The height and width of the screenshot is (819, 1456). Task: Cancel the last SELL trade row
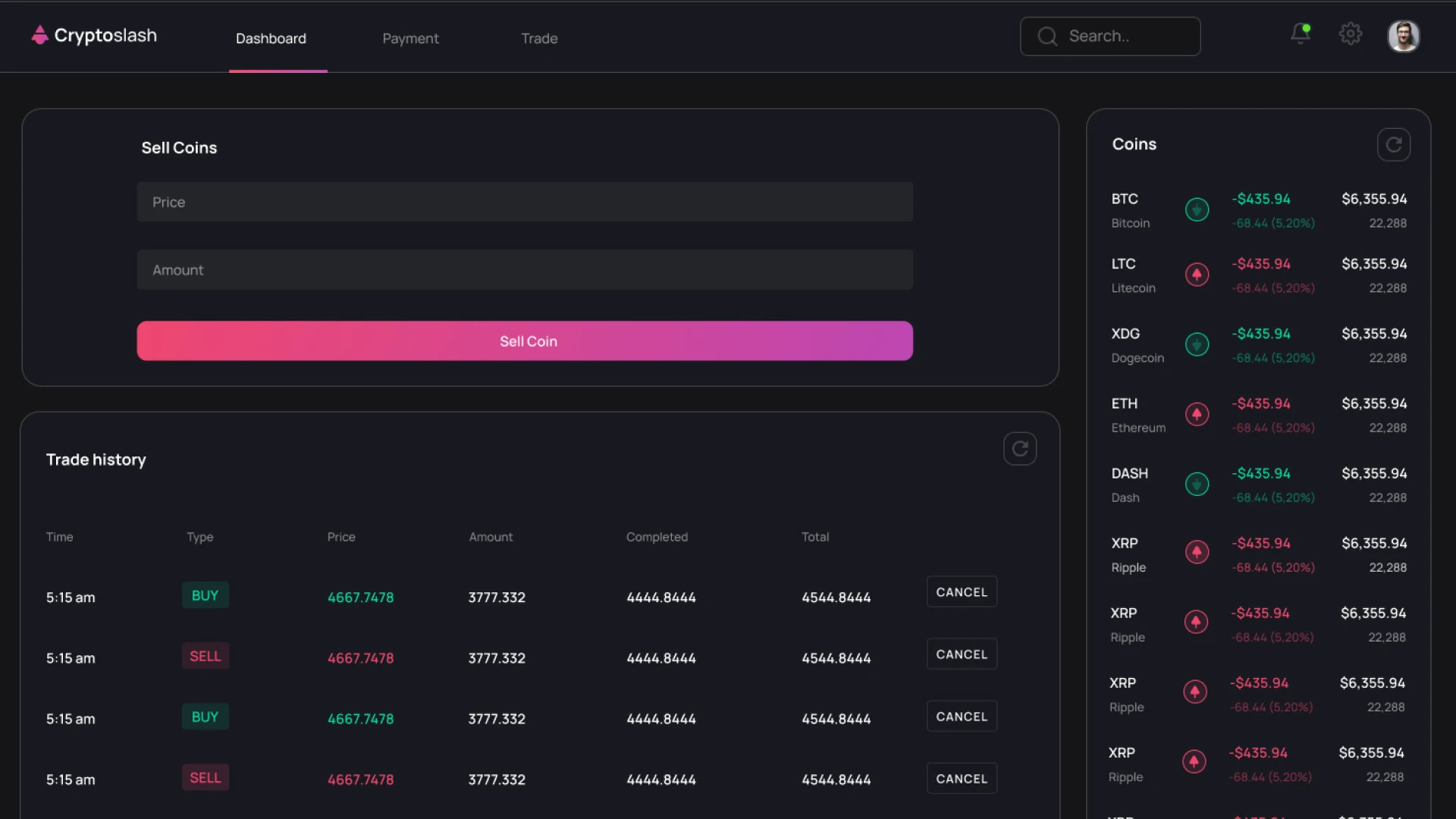(x=961, y=779)
